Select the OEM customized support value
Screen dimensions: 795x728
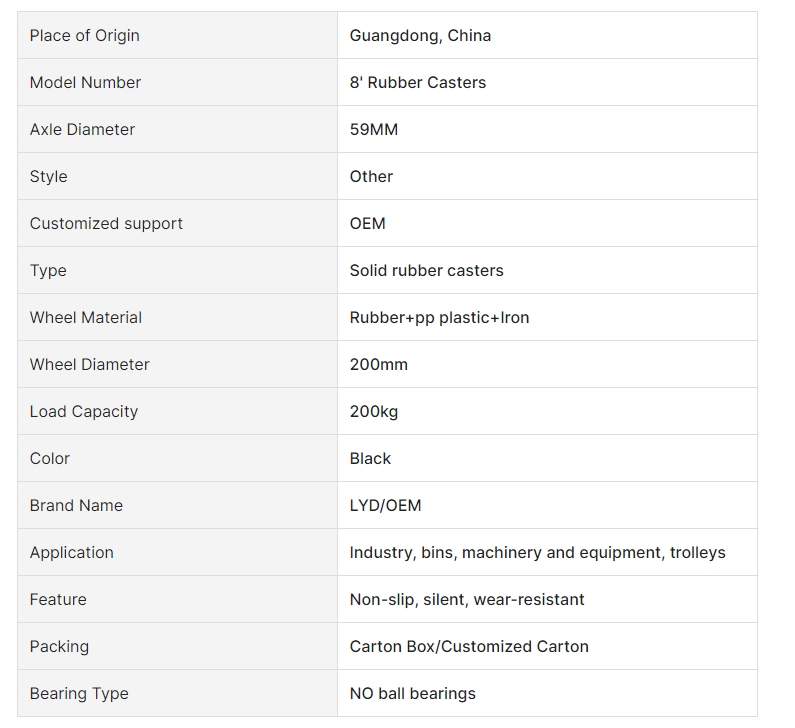point(368,224)
